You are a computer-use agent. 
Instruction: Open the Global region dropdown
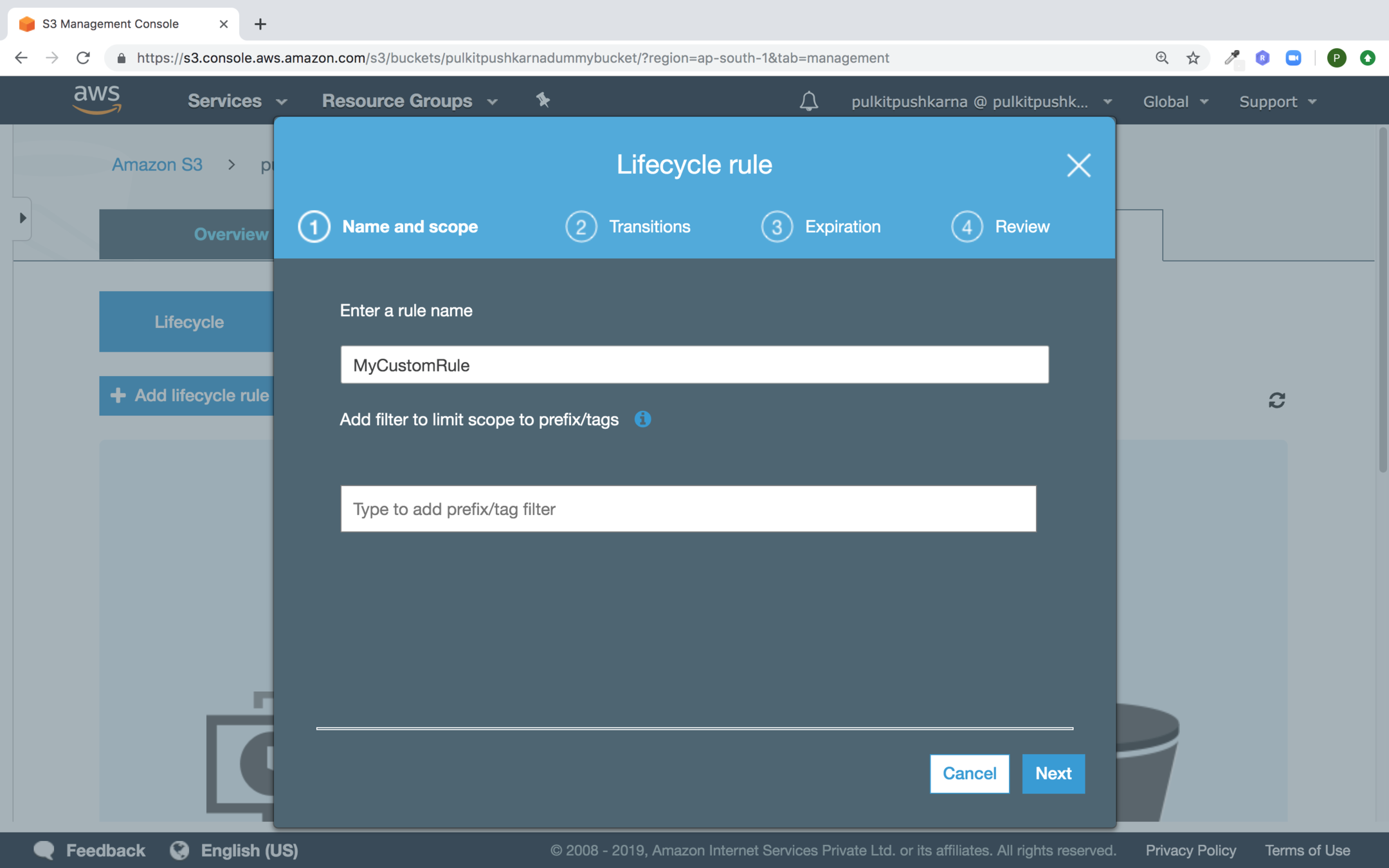[1175, 102]
